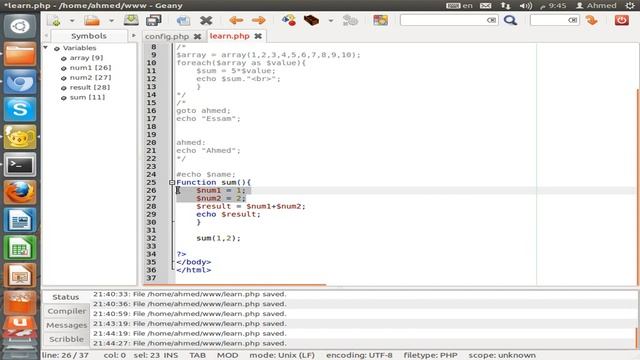This screenshot has height=360, width=640.
Task: Select the sum [11] symbol
Action: point(87,97)
